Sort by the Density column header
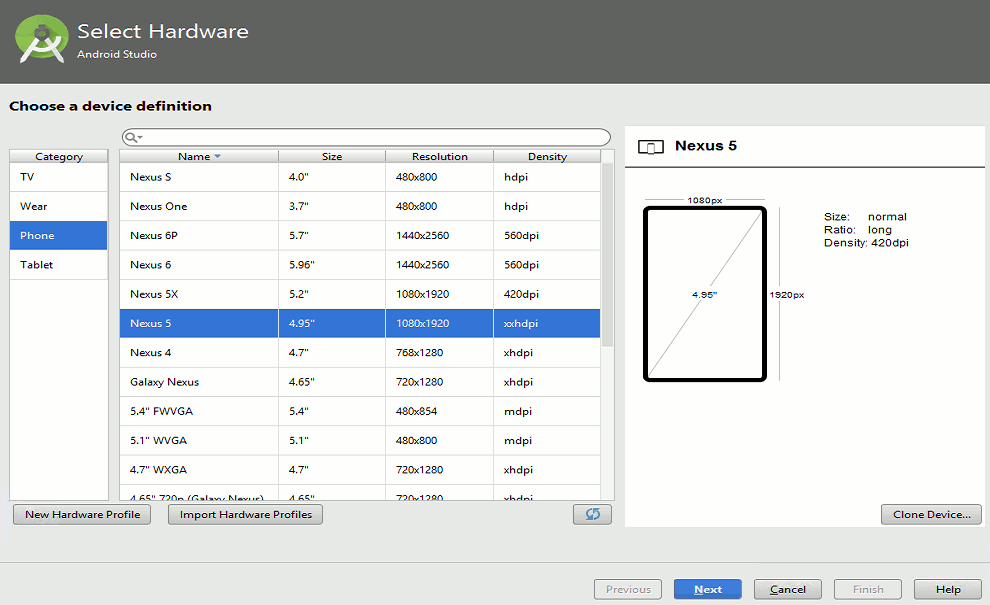This screenshot has height=605, width=990. [x=547, y=157]
